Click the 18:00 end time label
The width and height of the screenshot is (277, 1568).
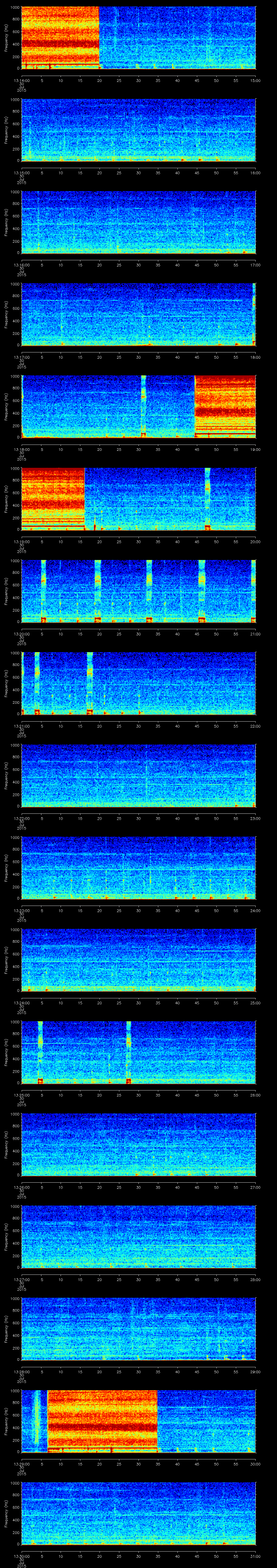click(255, 357)
